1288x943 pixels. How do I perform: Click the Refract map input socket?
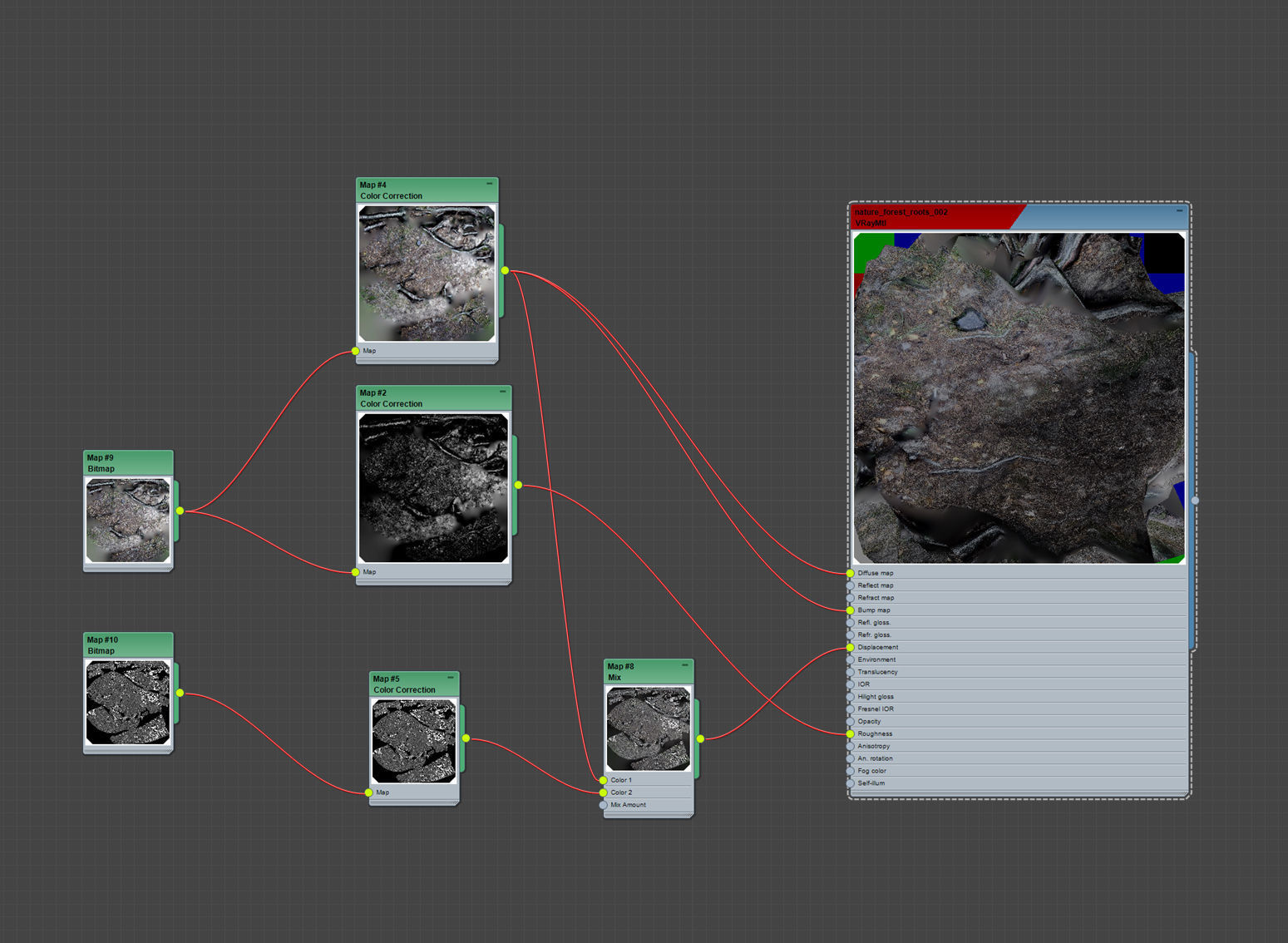pyautogui.click(x=851, y=598)
